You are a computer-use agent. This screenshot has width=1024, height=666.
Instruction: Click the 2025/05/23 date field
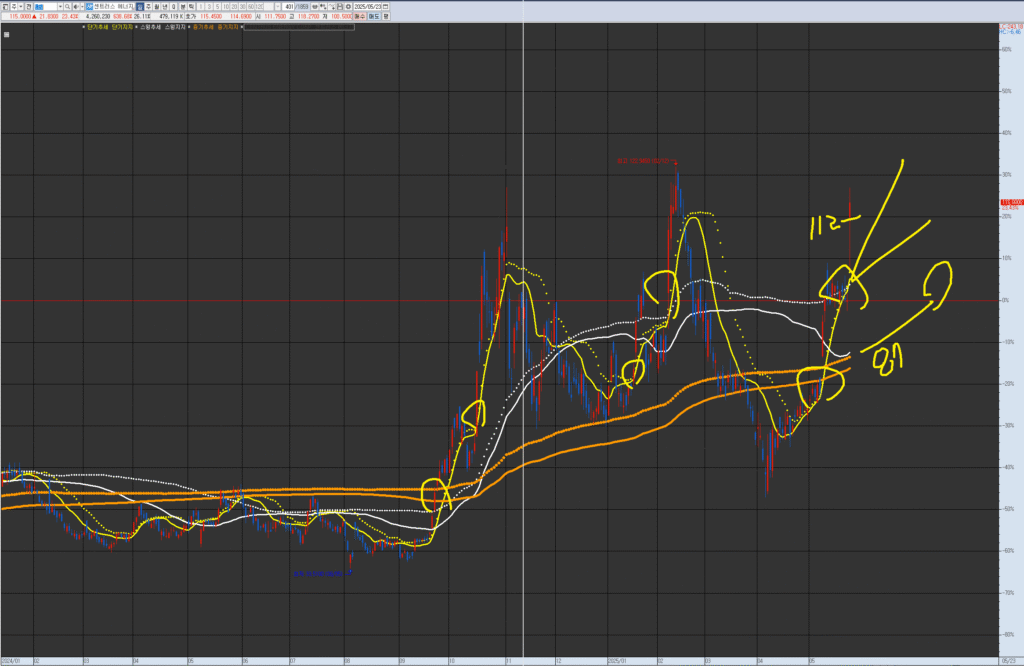[x=367, y=7]
